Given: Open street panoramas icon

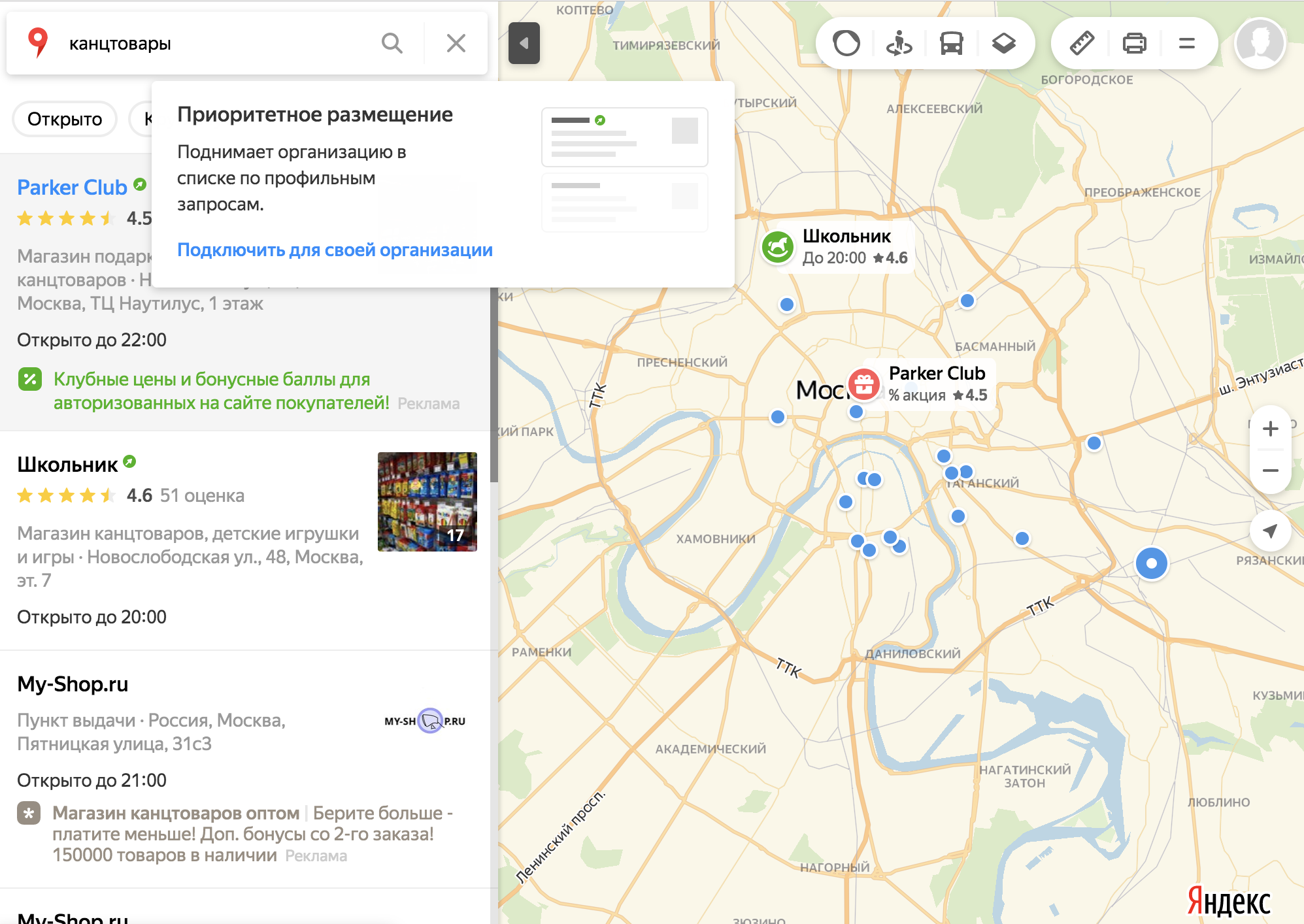Looking at the screenshot, I should (899, 44).
